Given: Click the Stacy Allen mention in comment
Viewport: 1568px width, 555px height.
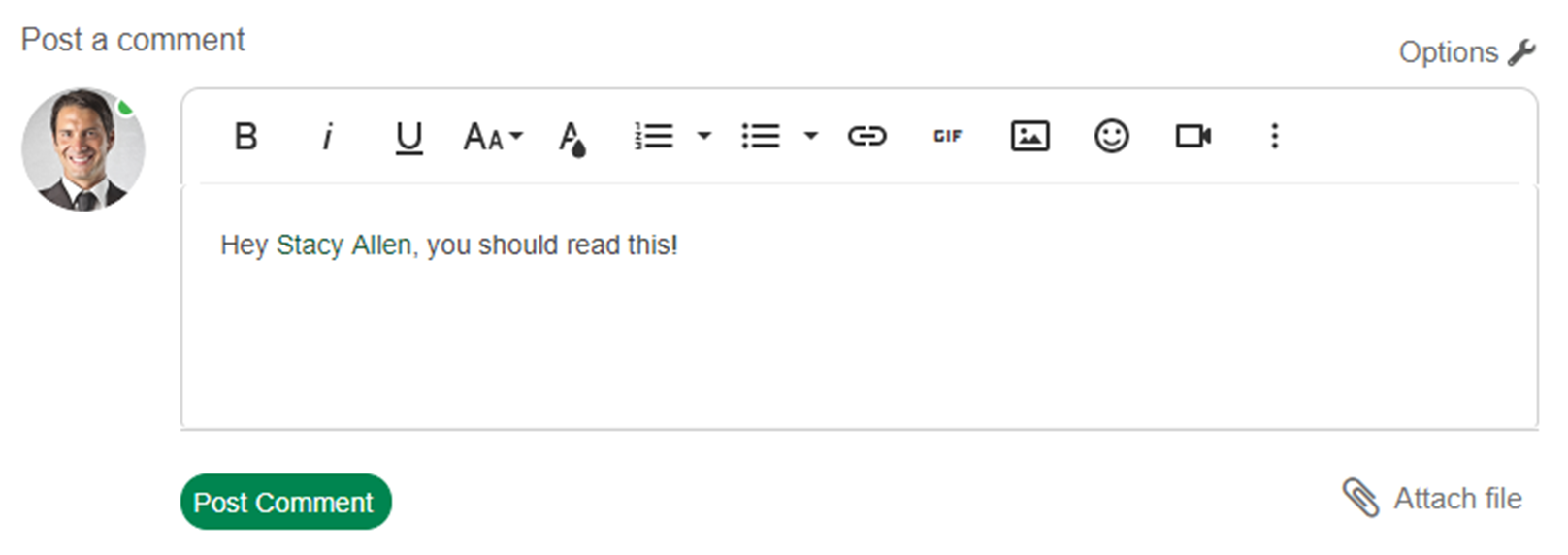Looking at the screenshot, I should point(343,245).
